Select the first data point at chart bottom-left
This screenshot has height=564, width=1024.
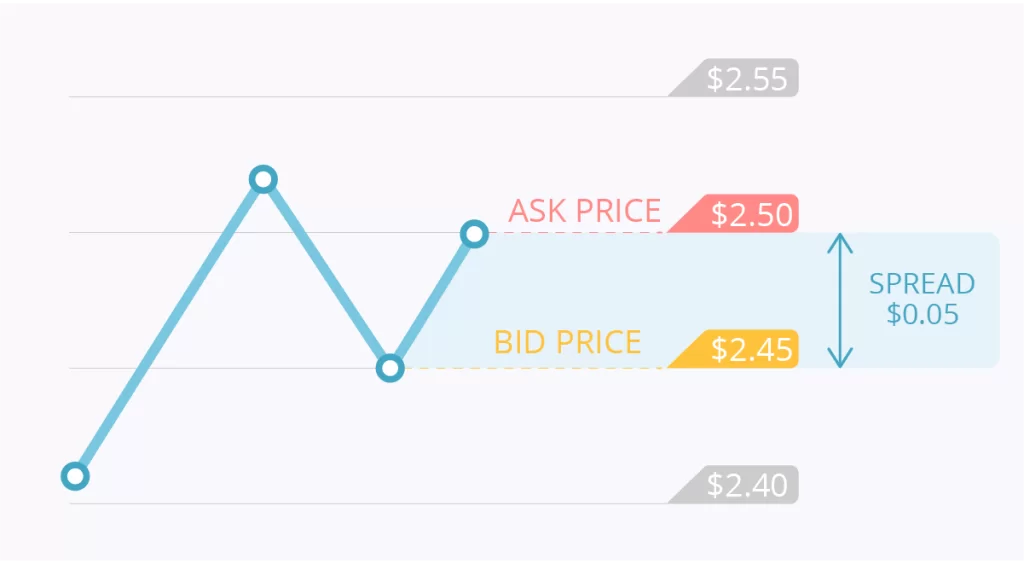click(75, 476)
